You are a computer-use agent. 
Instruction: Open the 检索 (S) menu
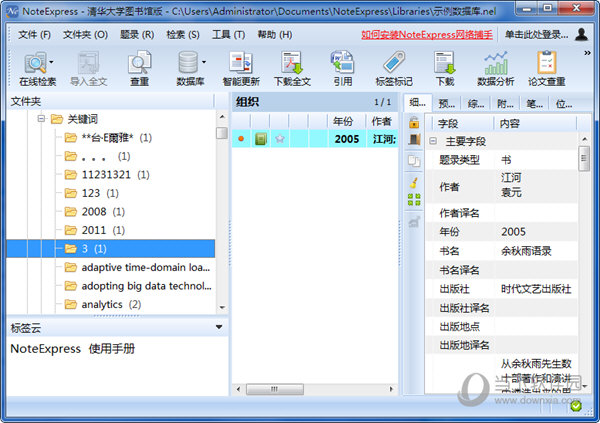(183, 35)
